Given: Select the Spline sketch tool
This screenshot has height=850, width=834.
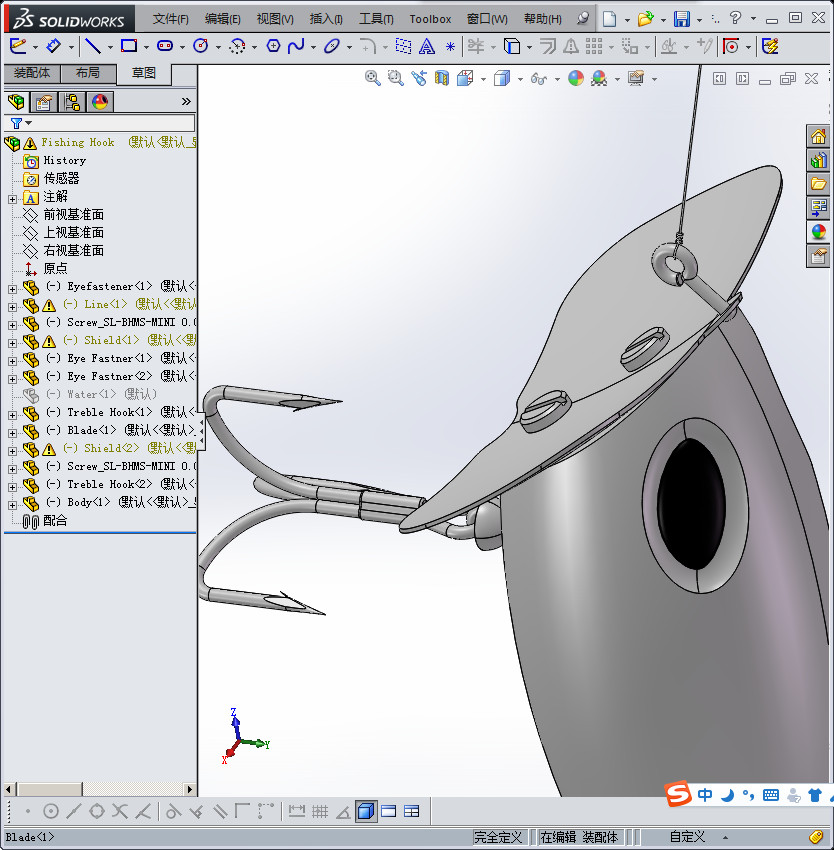Looking at the screenshot, I should pyautogui.click(x=296, y=46).
